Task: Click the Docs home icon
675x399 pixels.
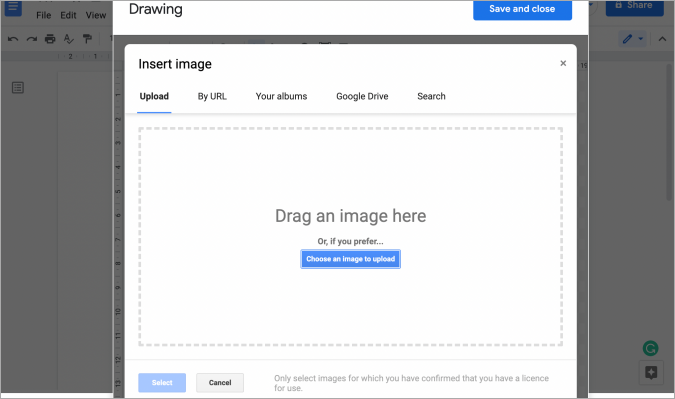Action: pos(13,8)
